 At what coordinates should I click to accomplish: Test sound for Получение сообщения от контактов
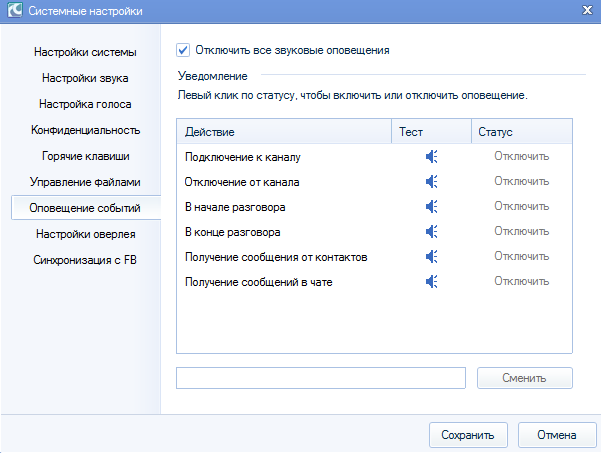pyautogui.click(x=432, y=257)
